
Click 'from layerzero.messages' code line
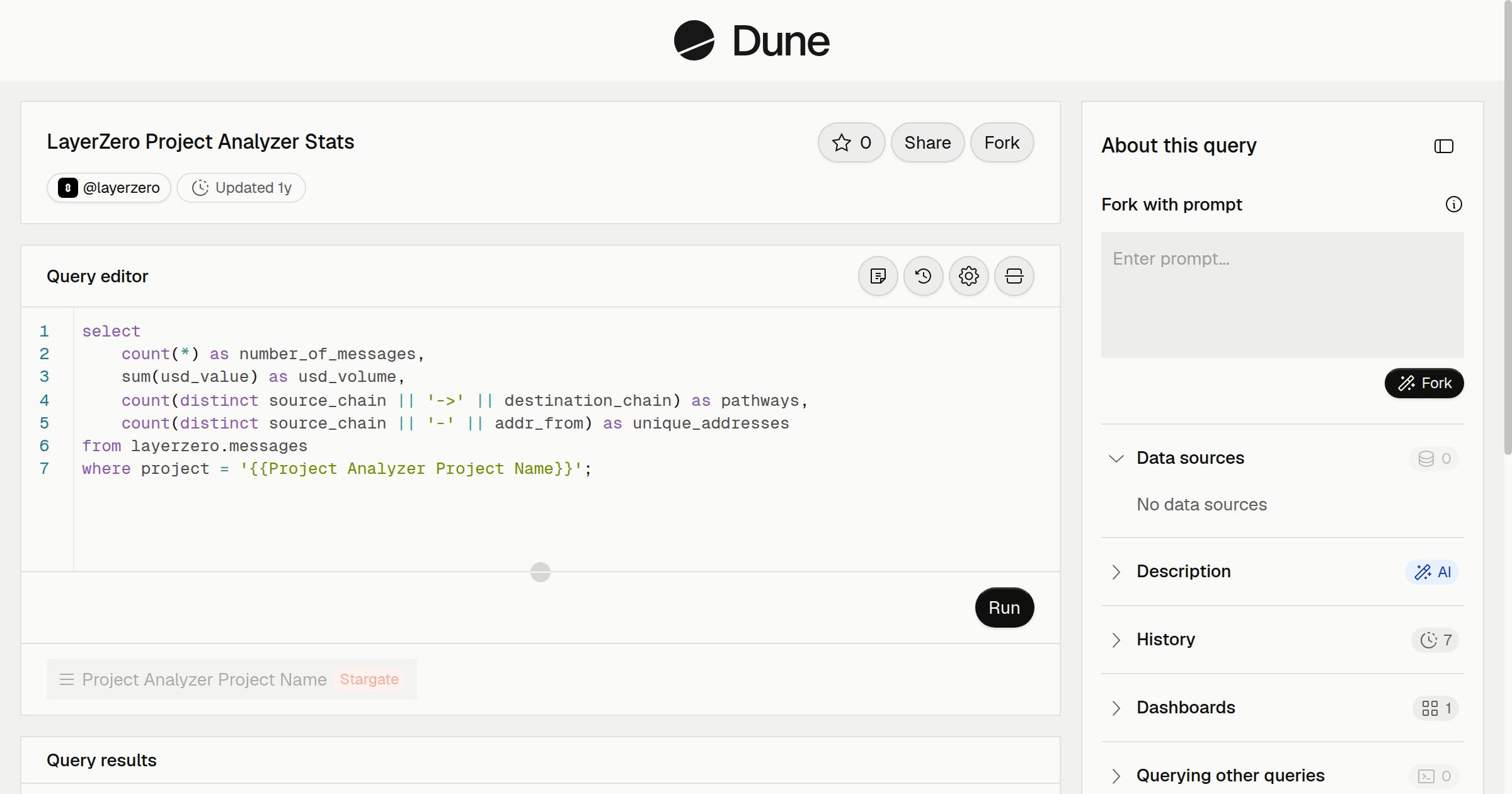(195, 446)
